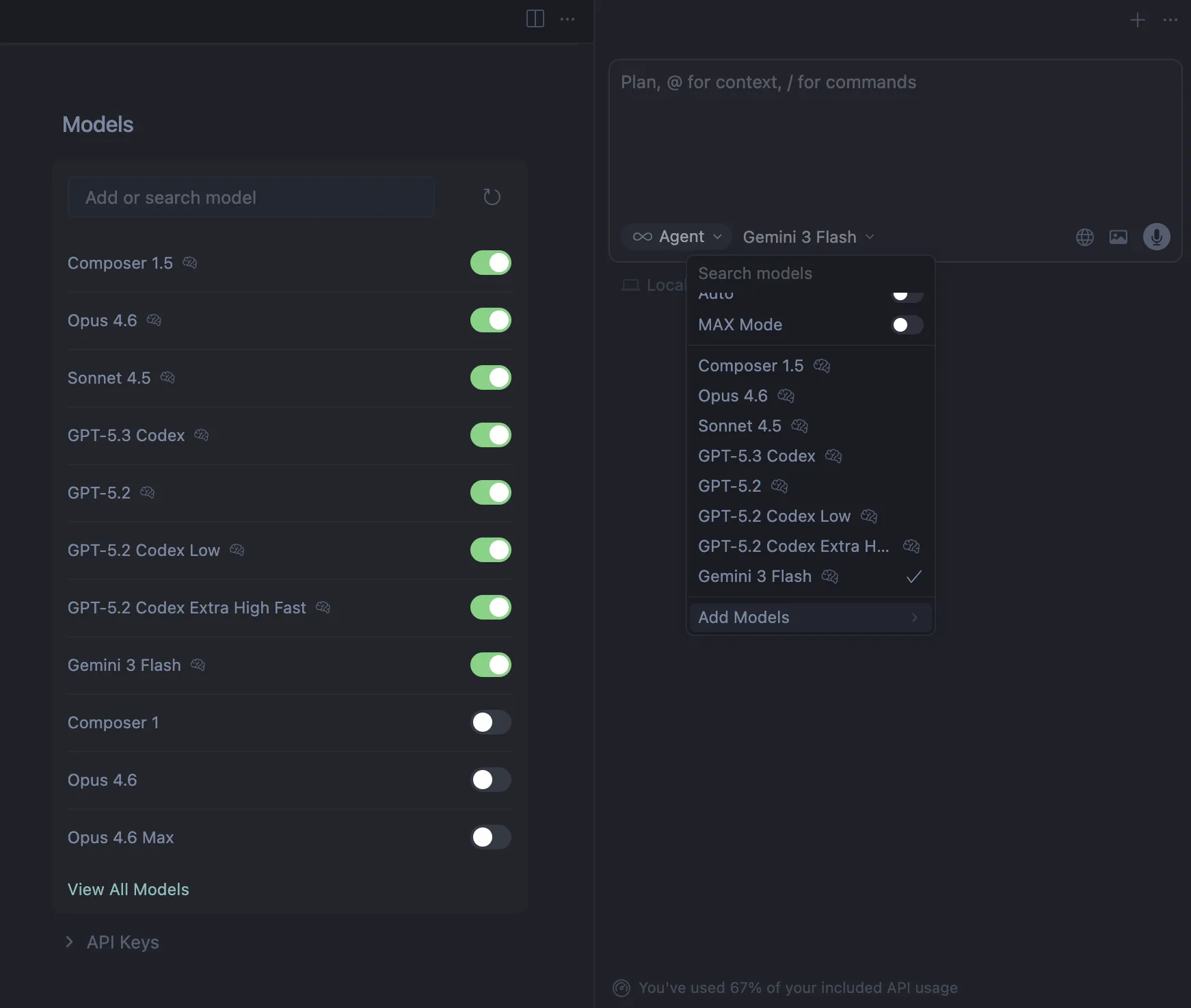
Task: Enable the Opus 4.6 Max toggle
Action: (490, 837)
